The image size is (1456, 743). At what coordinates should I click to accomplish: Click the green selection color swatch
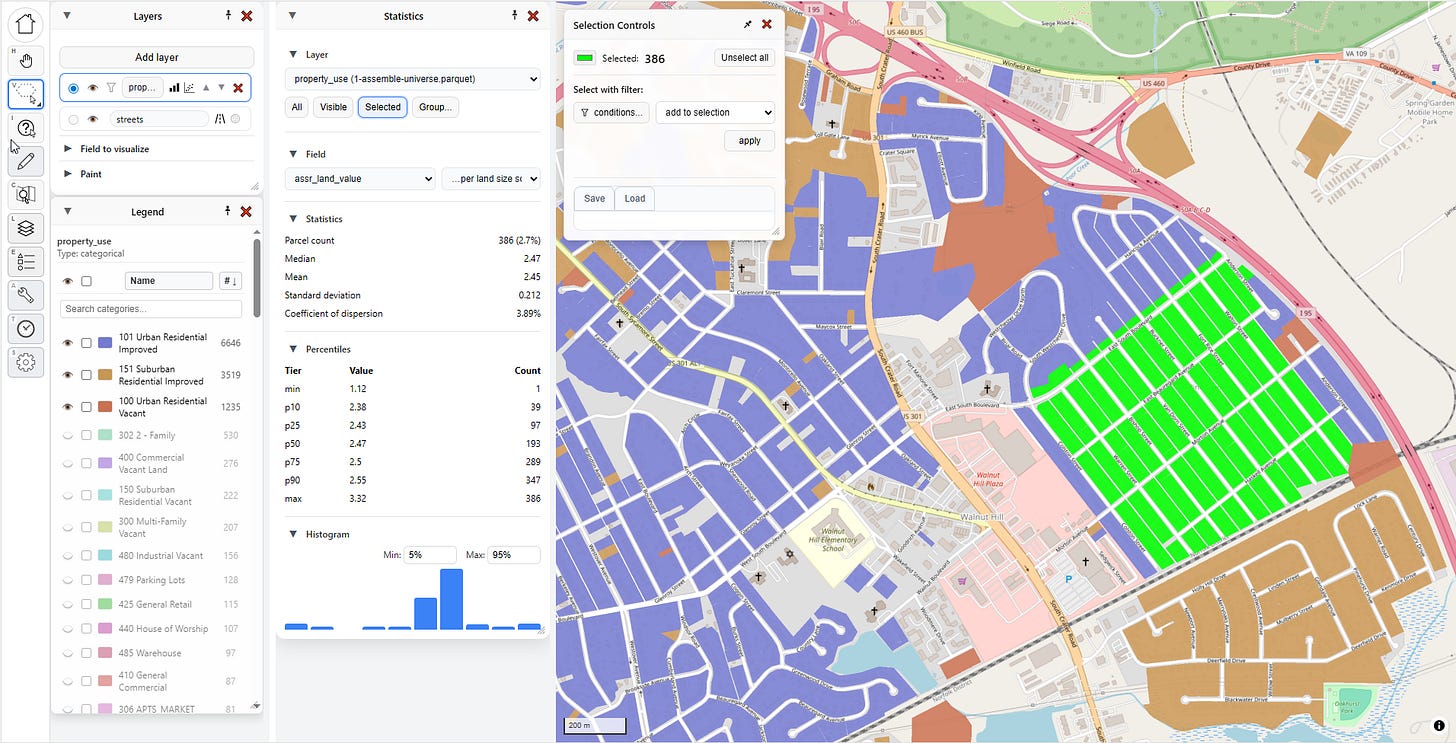[585, 58]
